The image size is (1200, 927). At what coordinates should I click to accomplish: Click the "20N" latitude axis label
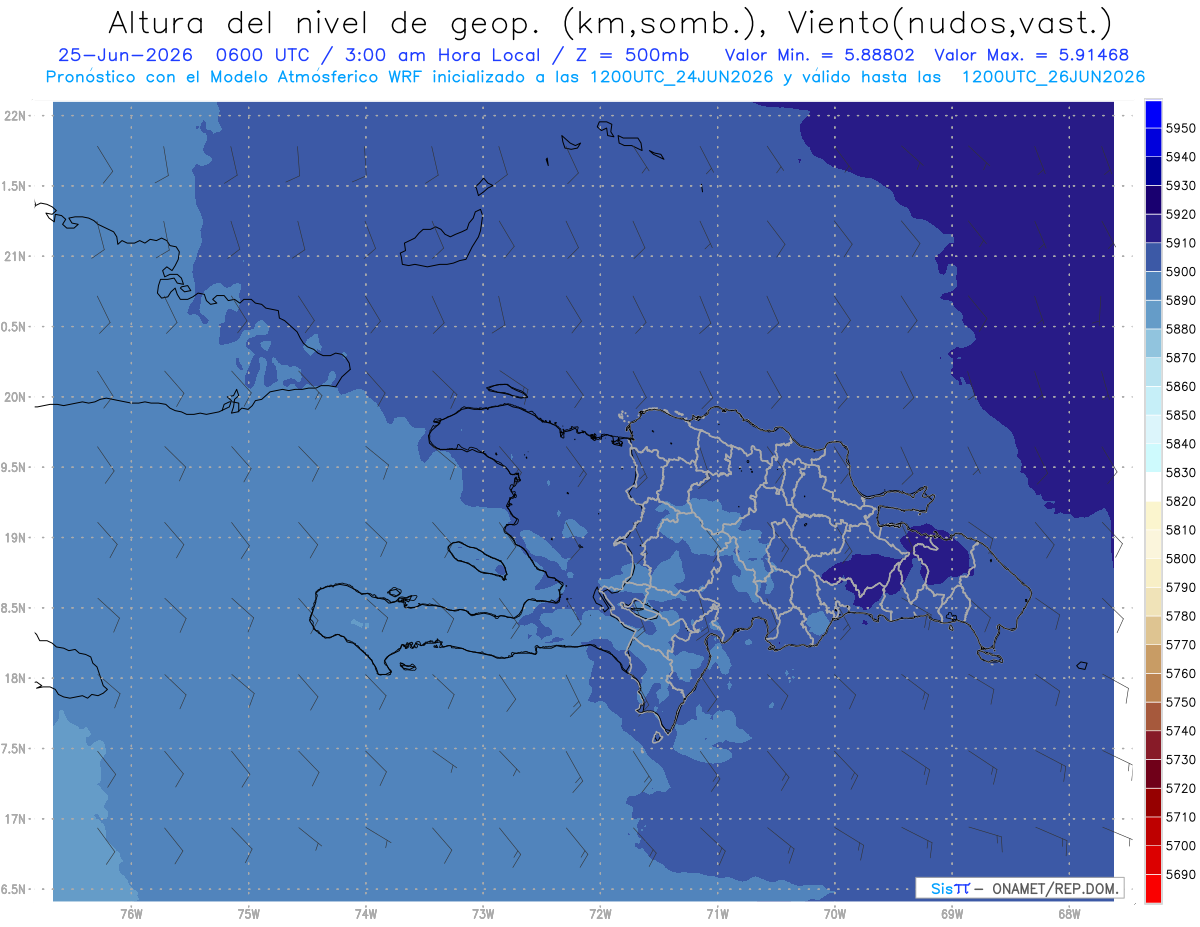point(16,397)
